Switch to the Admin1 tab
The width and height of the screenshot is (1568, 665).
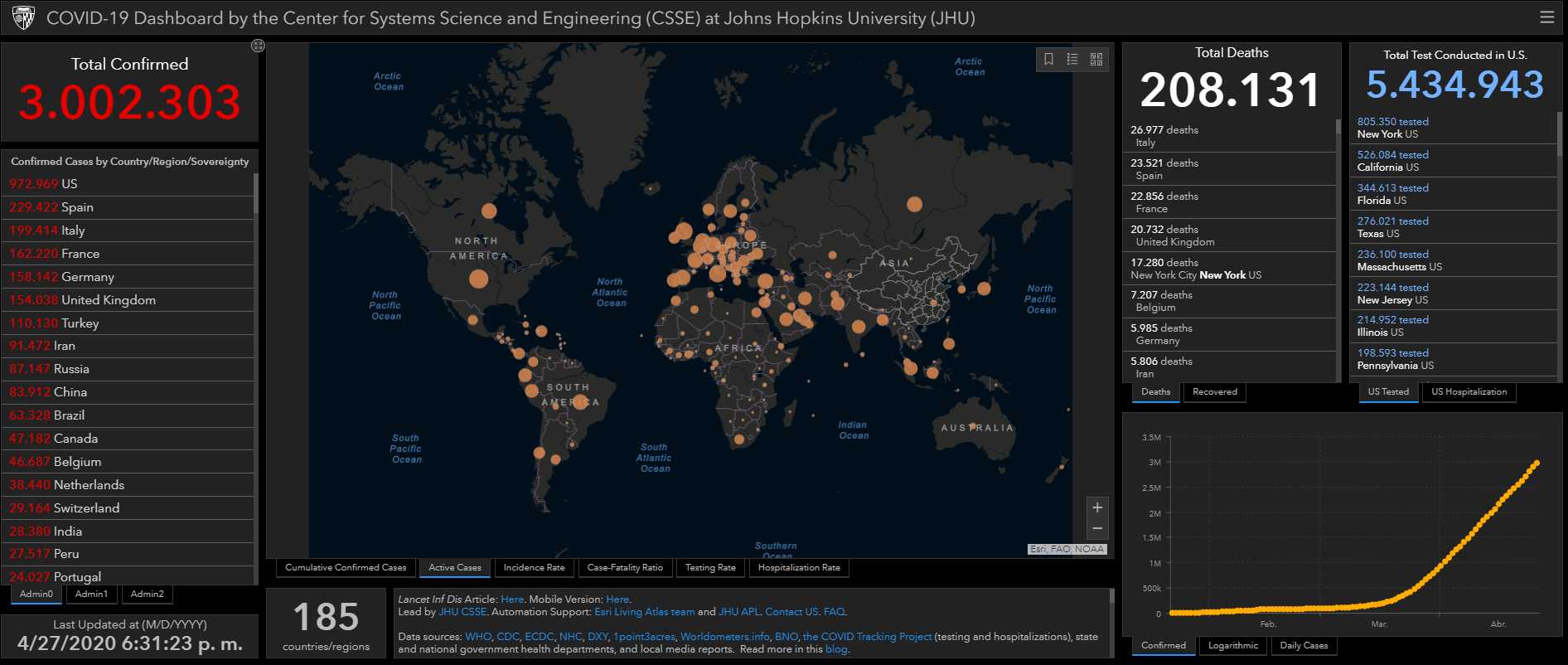[91, 595]
